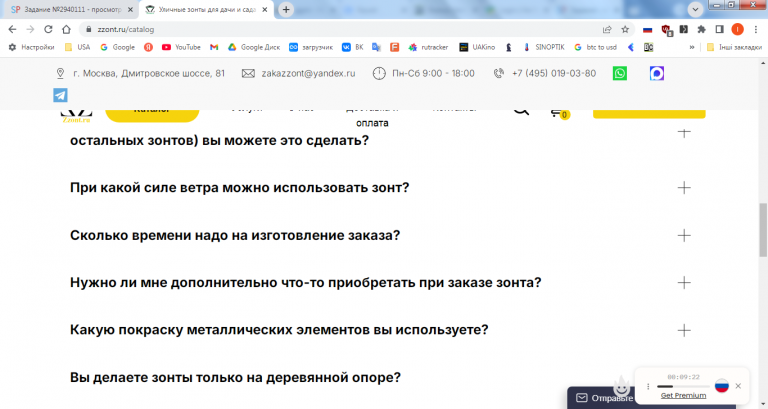
Task: Open the SINOPTIK bookmark
Action: (x=544, y=47)
